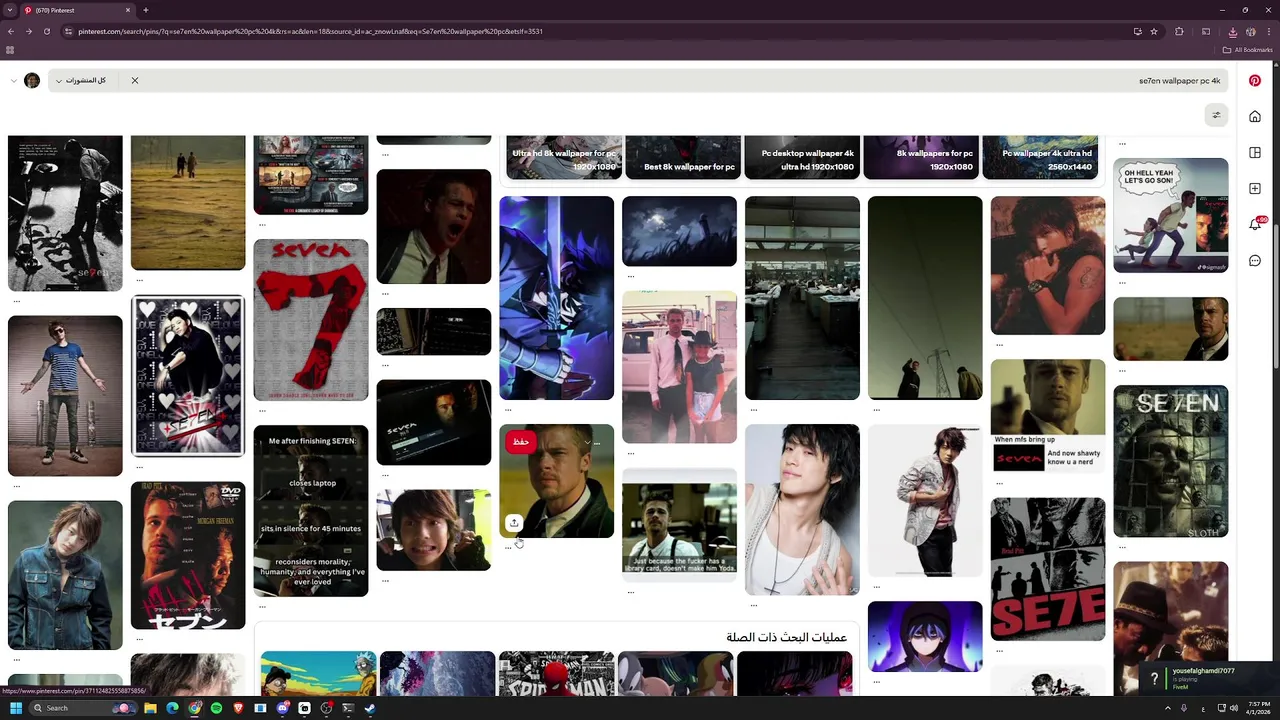Click the red save button on hovered pin
This screenshot has height=720, width=1280.
(521, 441)
